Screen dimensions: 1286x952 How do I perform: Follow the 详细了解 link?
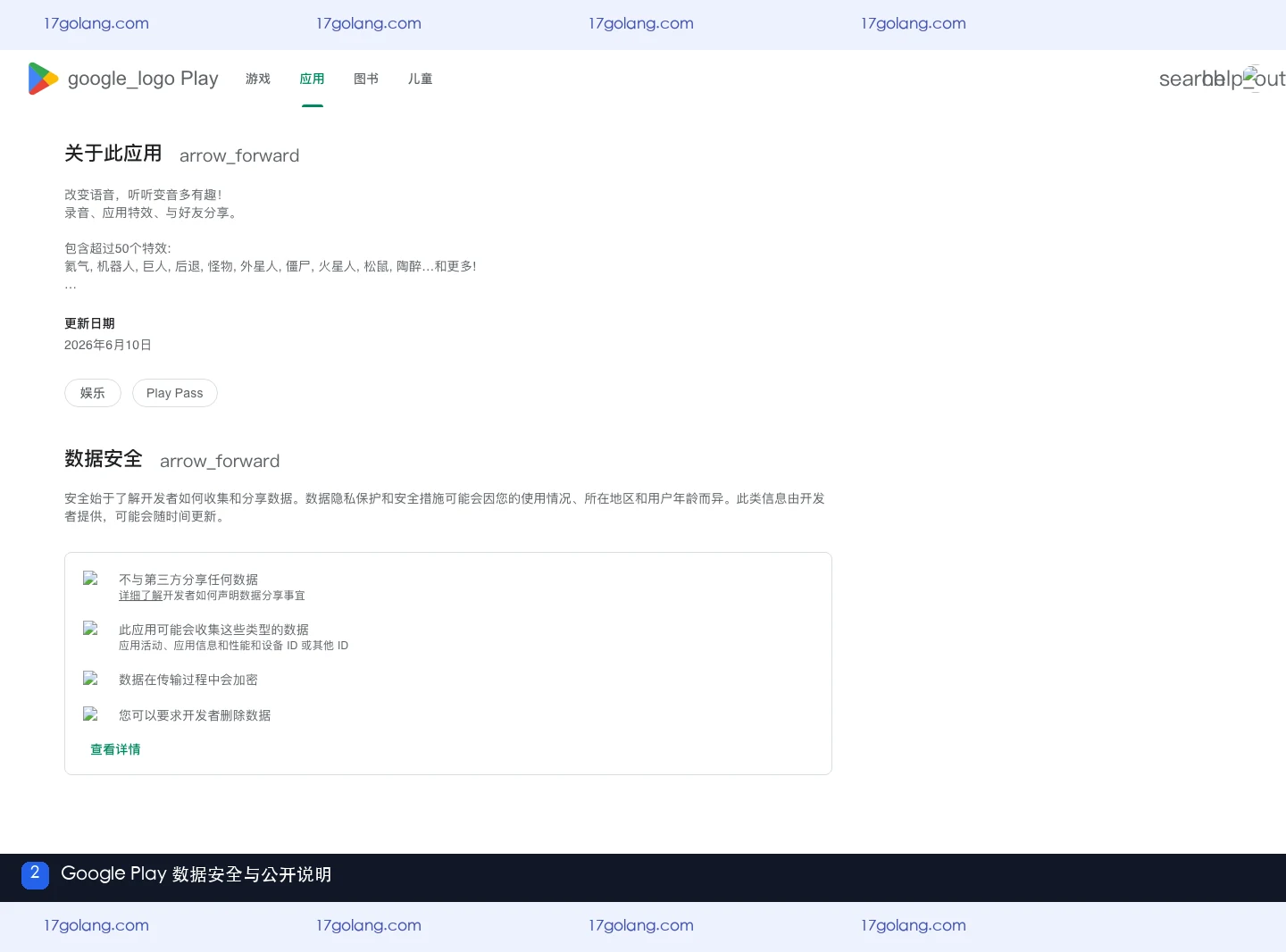[141, 596]
